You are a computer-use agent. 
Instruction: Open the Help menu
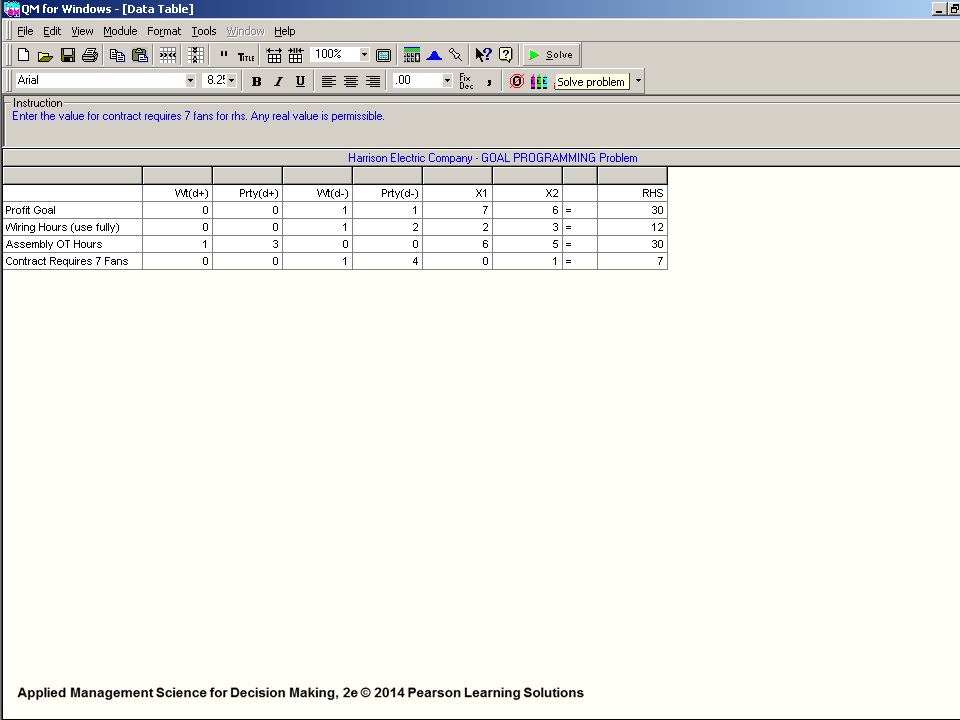(285, 31)
